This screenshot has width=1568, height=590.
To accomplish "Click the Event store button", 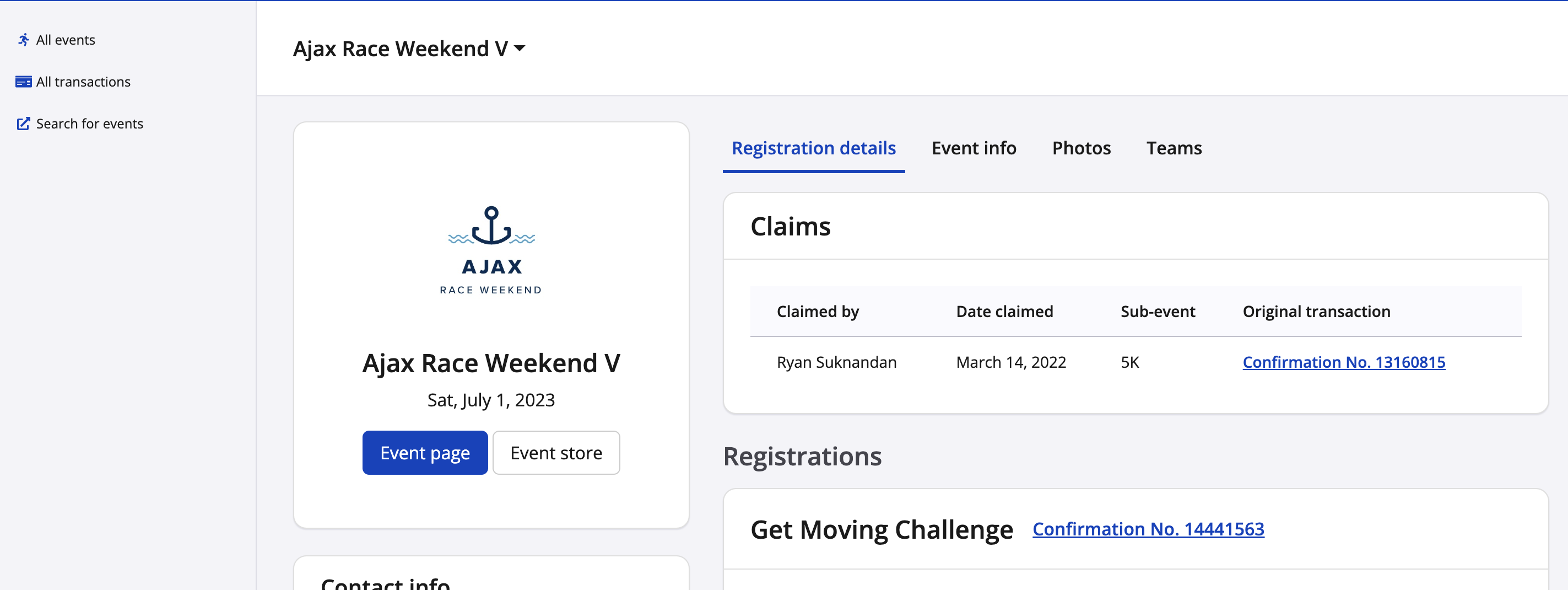I will coord(556,453).
